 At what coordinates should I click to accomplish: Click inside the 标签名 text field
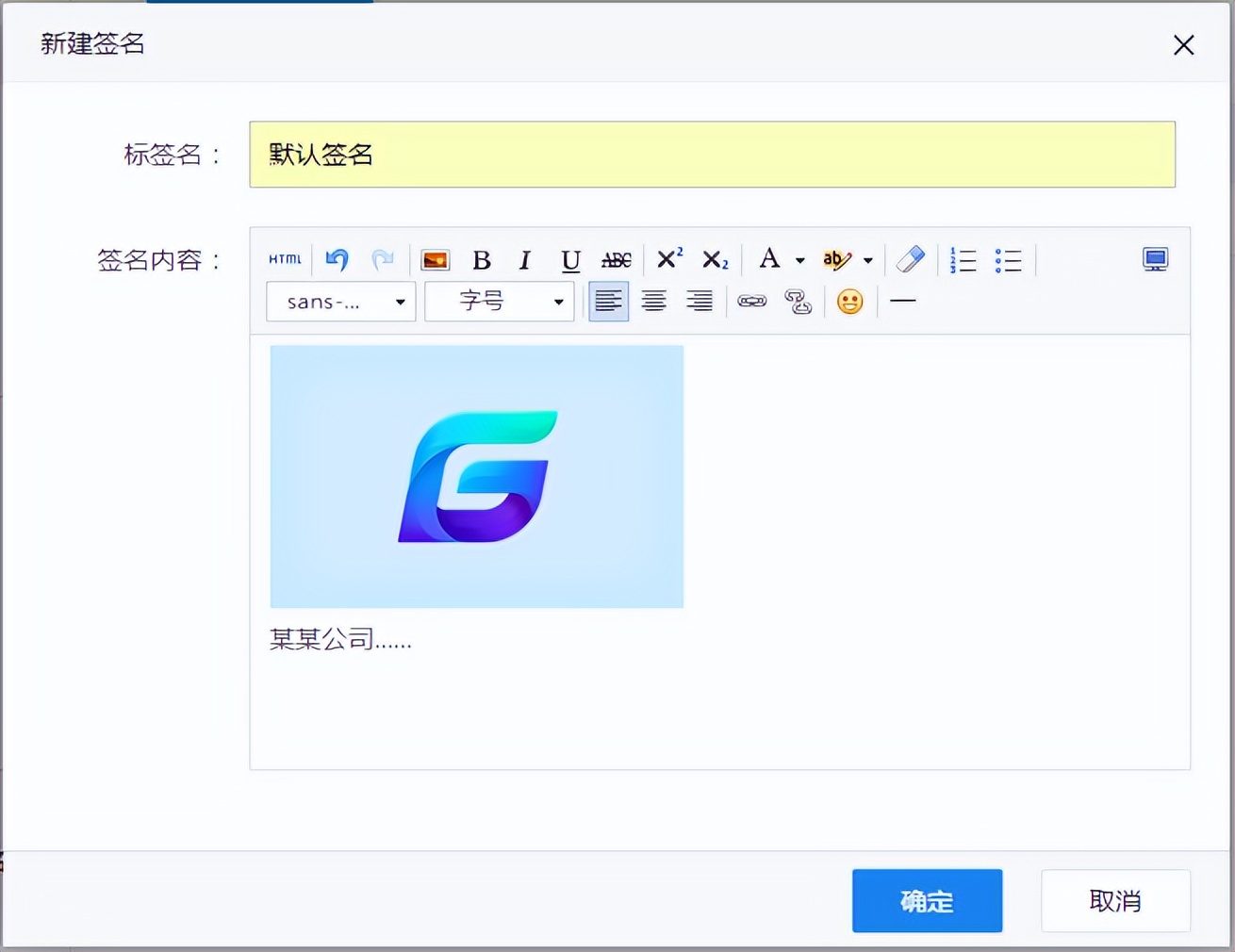712,155
